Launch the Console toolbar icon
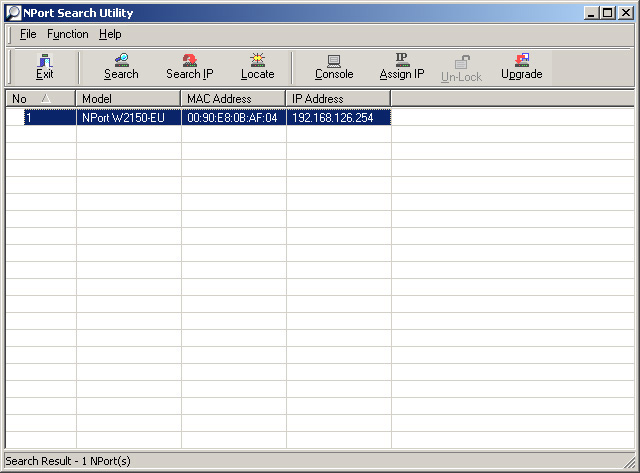The height and width of the screenshot is (473, 640). 334,67
